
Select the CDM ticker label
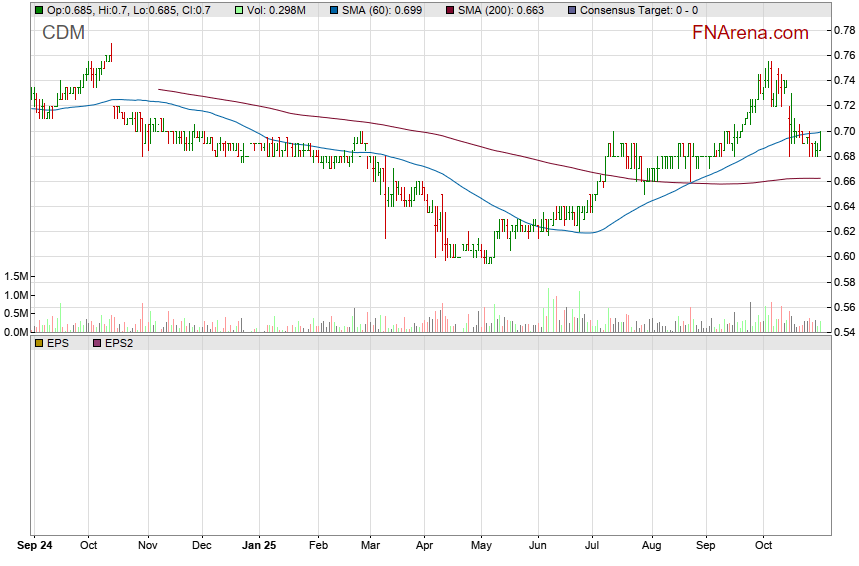[x=63, y=33]
